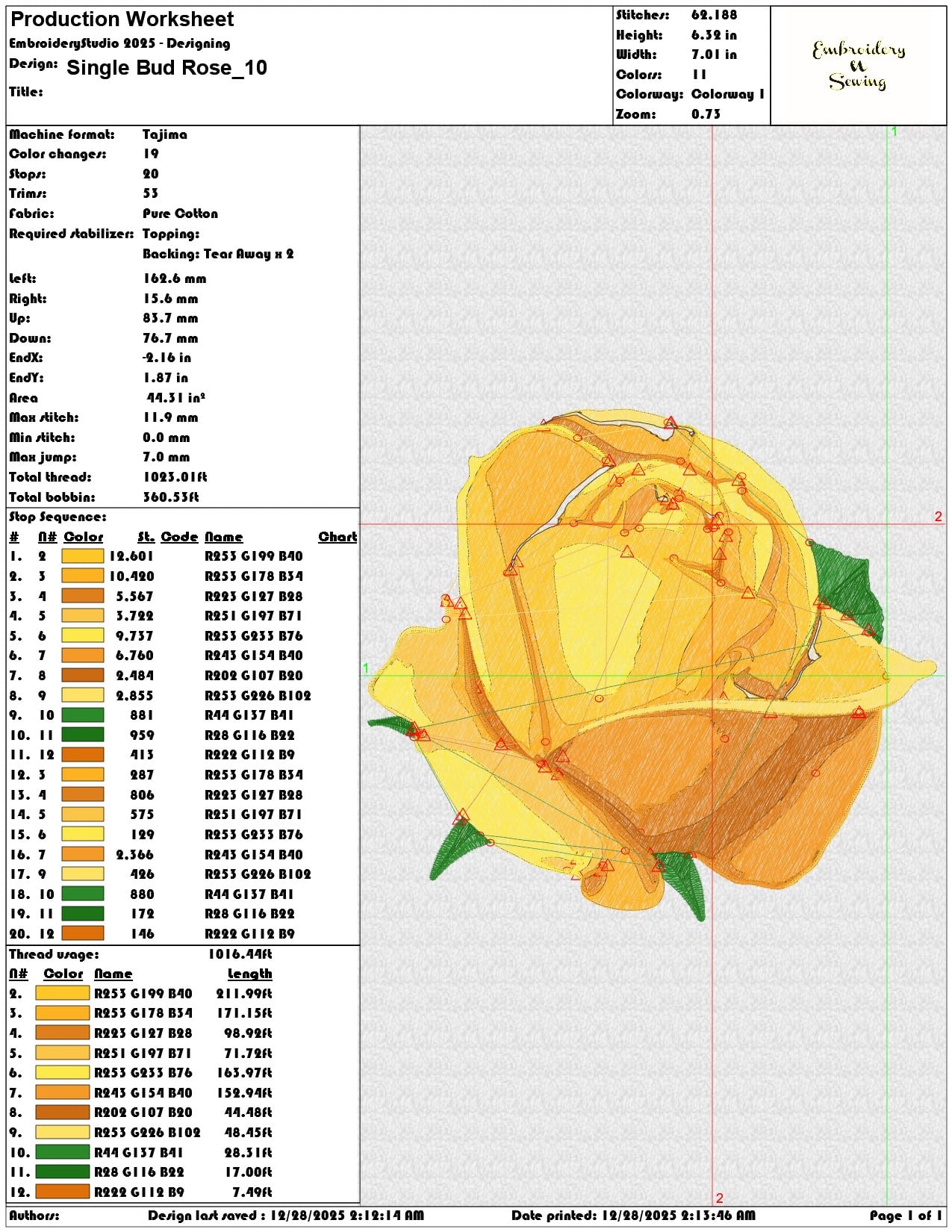Viewport: 952px width, 1232px height.
Task: Click the 'Authors:' footer label
Action: pos(34,1216)
